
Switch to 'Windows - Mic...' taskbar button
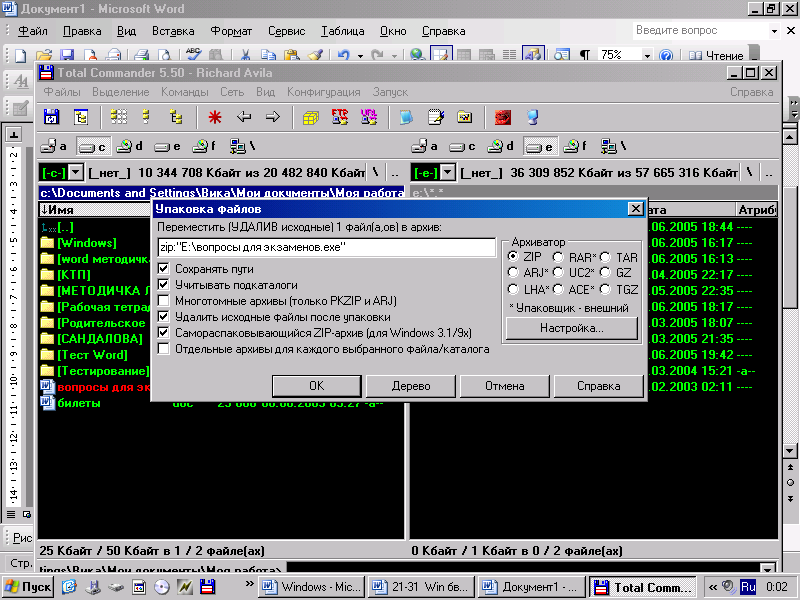coord(311,587)
